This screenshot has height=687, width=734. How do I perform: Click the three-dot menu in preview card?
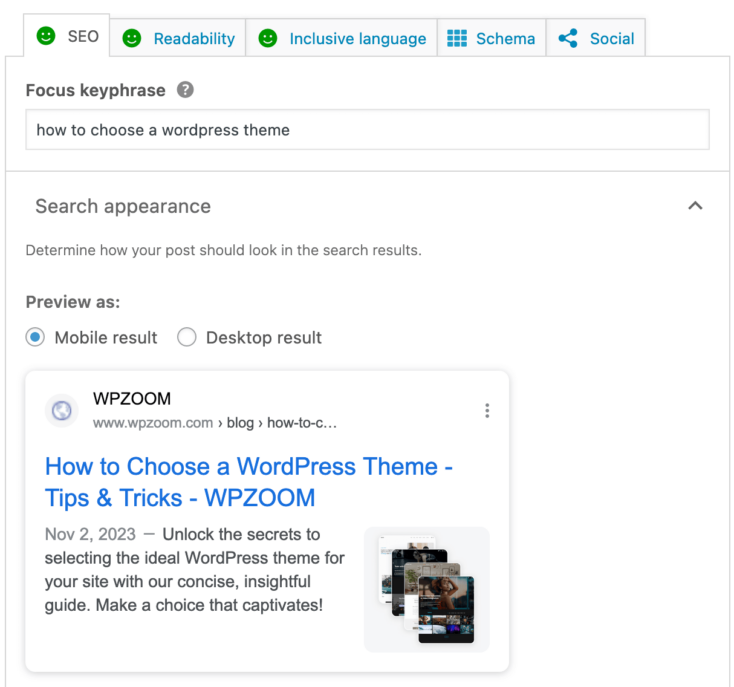coord(487,410)
